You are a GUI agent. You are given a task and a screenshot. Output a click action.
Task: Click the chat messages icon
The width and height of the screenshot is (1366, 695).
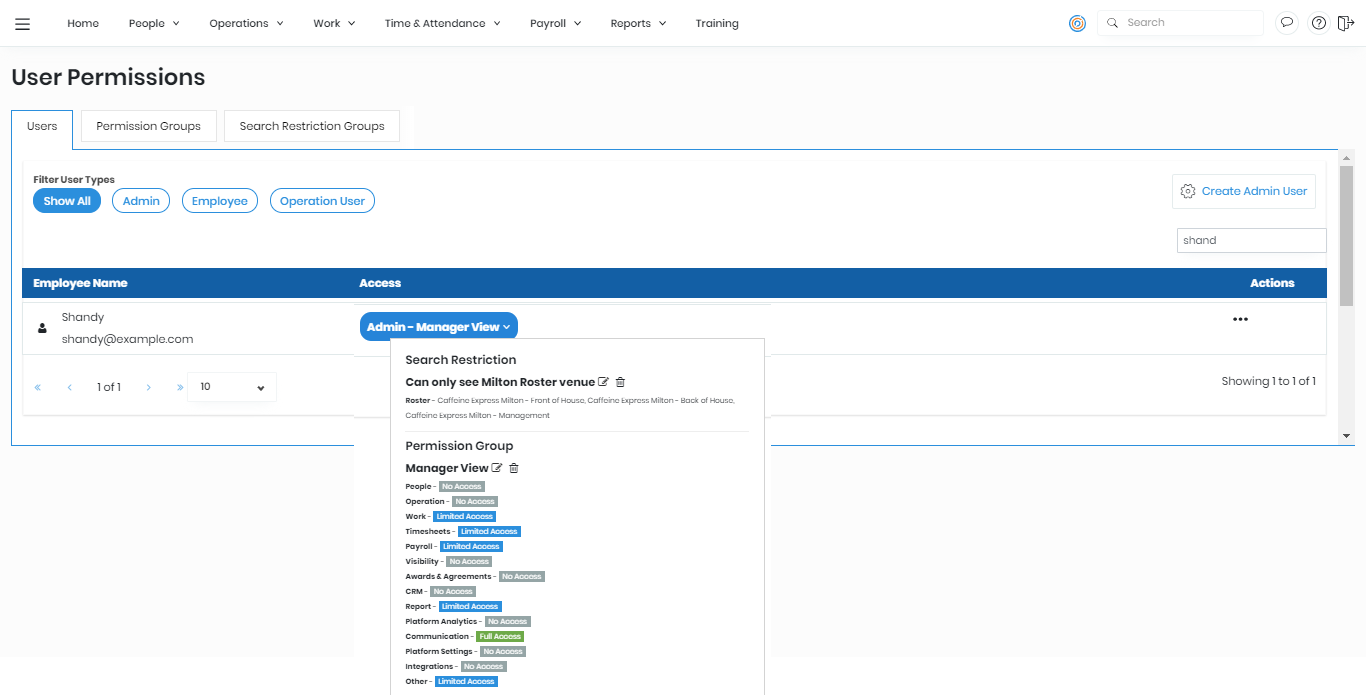pos(1287,23)
